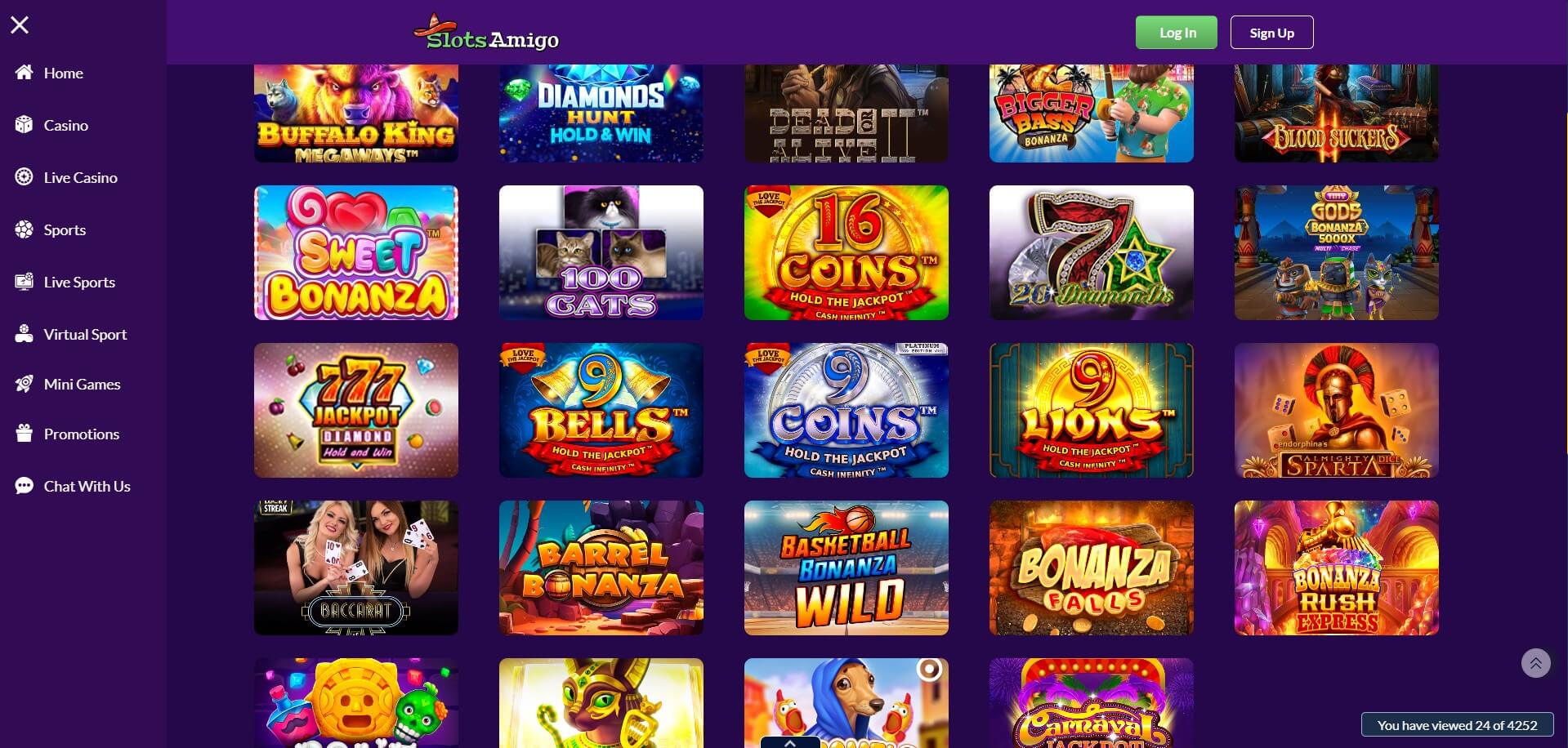The image size is (1568, 748).
Task: Click the Live Sports screen icon
Action: coord(25,282)
